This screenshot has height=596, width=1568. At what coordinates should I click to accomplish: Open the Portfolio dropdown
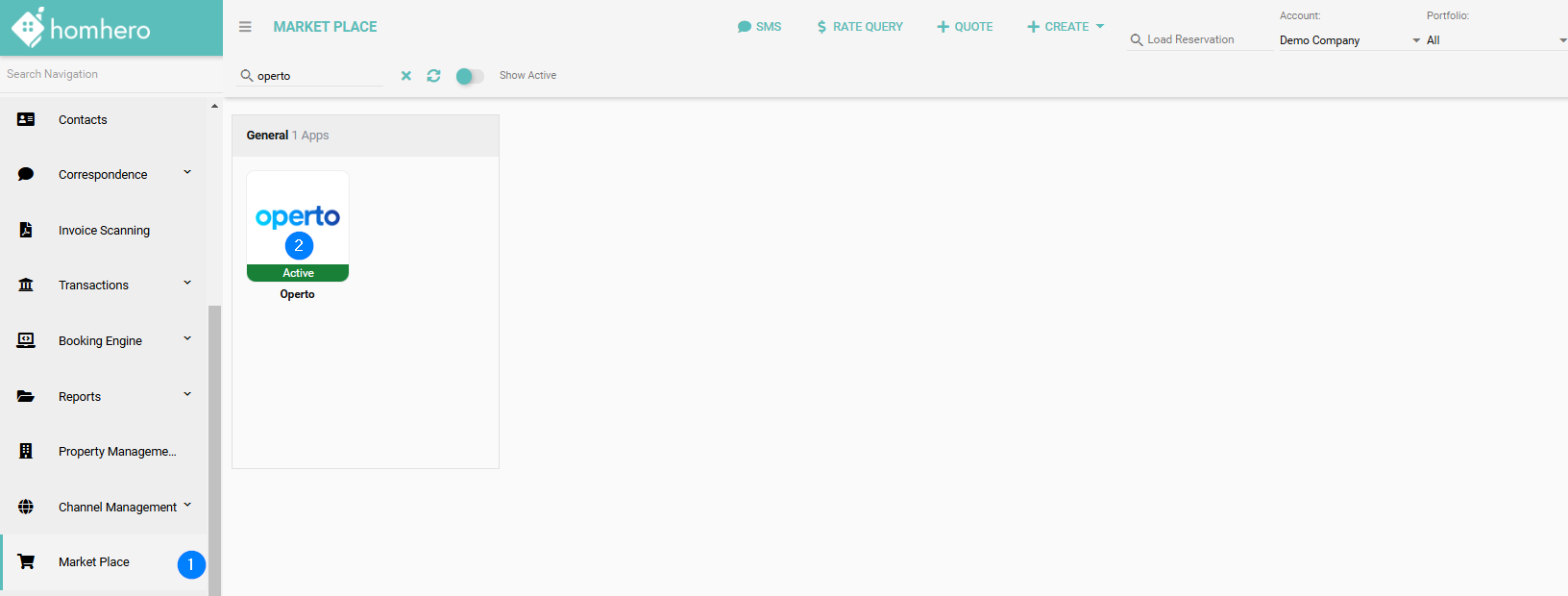[x=1495, y=40]
